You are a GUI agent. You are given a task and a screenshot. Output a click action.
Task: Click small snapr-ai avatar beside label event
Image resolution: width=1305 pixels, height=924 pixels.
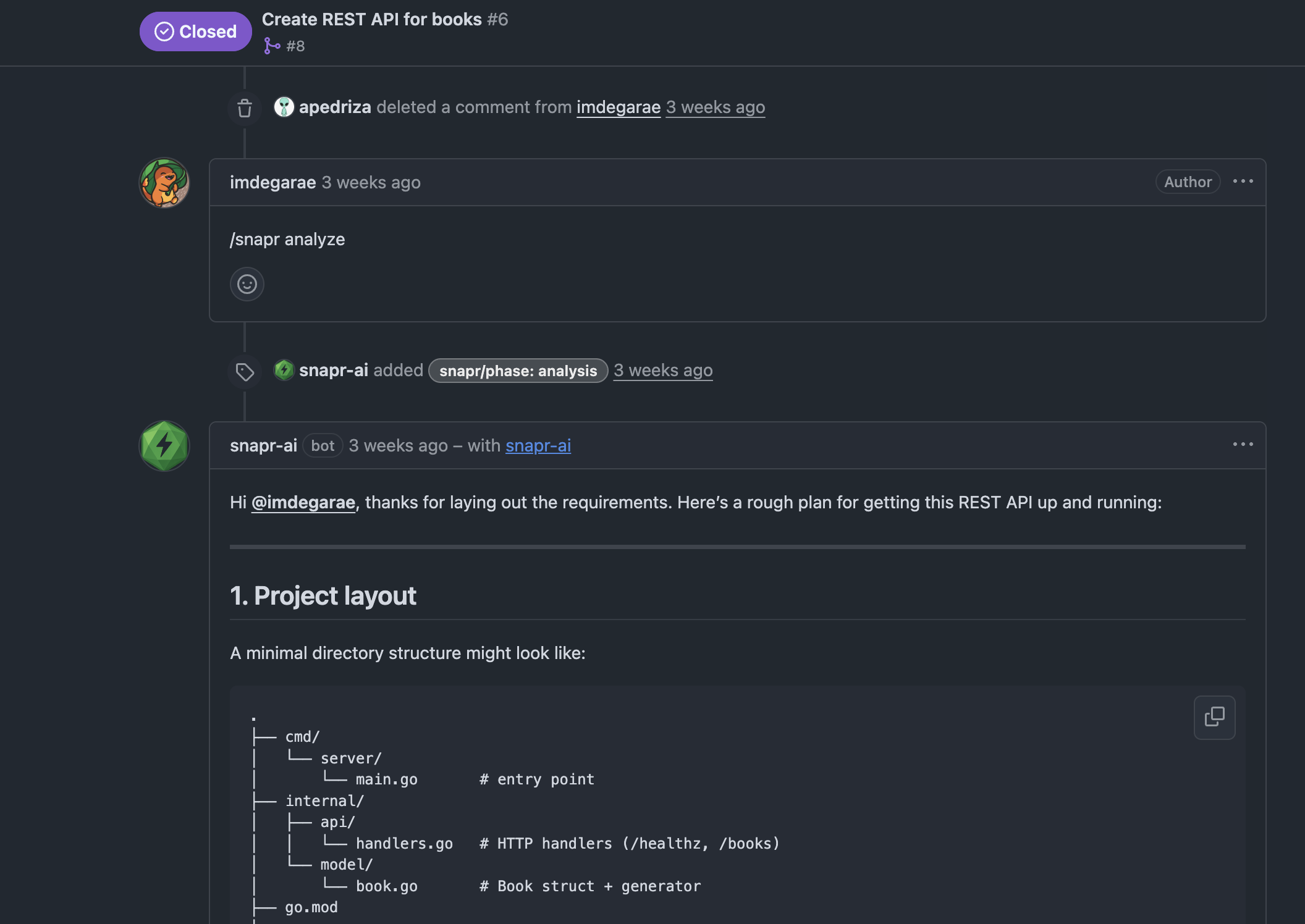(x=284, y=370)
